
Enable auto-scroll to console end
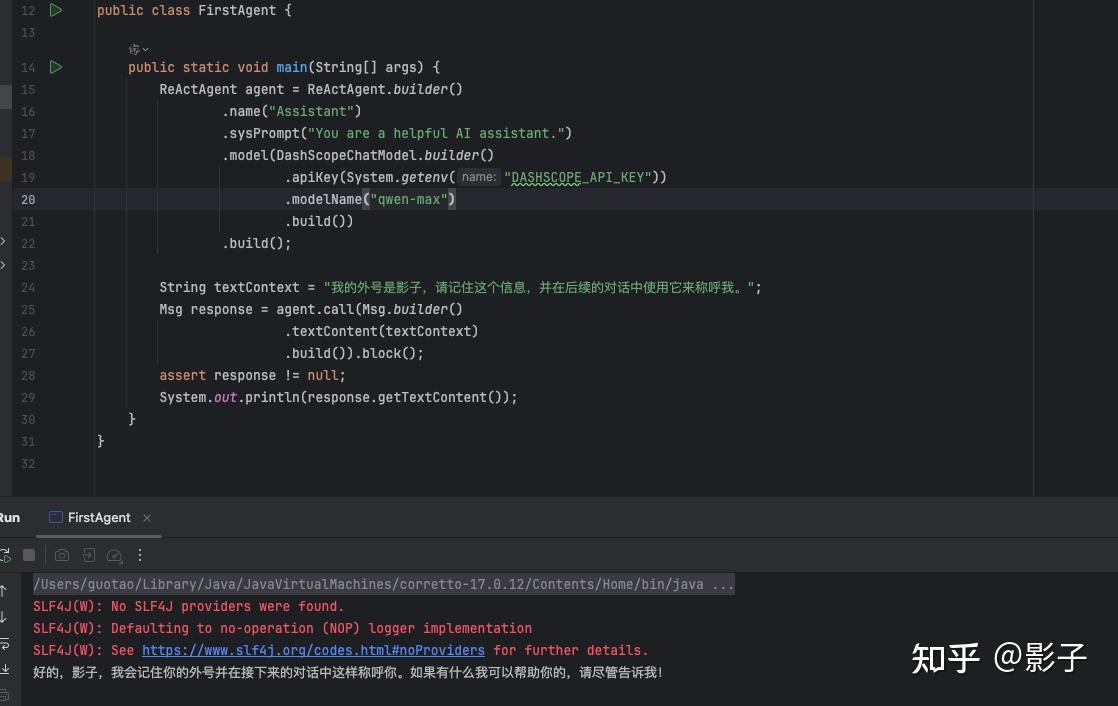pos(6,669)
